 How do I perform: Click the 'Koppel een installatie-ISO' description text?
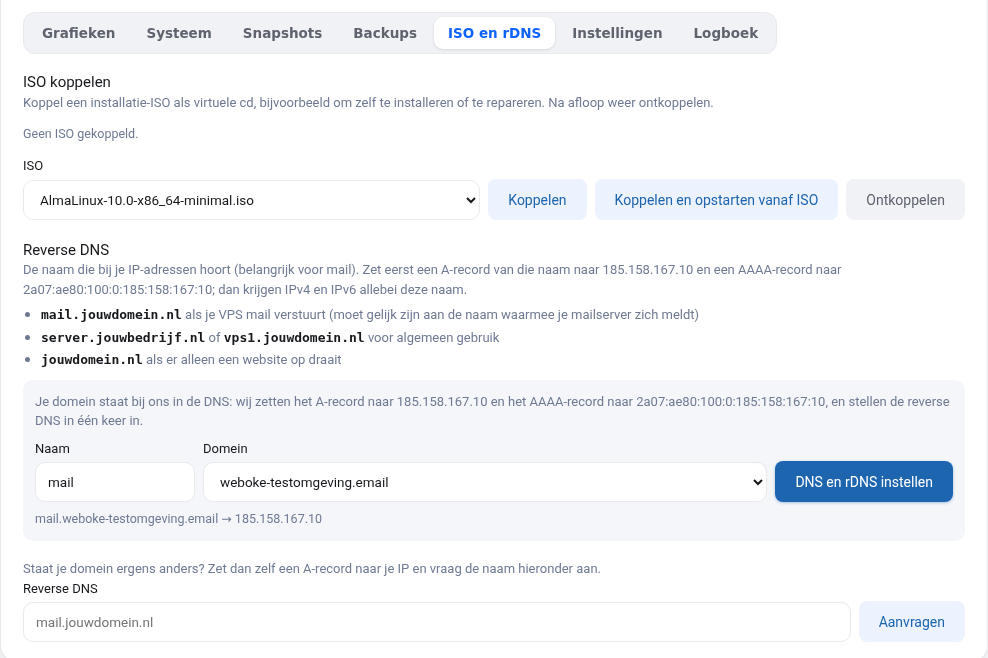(x=368, y=103)
